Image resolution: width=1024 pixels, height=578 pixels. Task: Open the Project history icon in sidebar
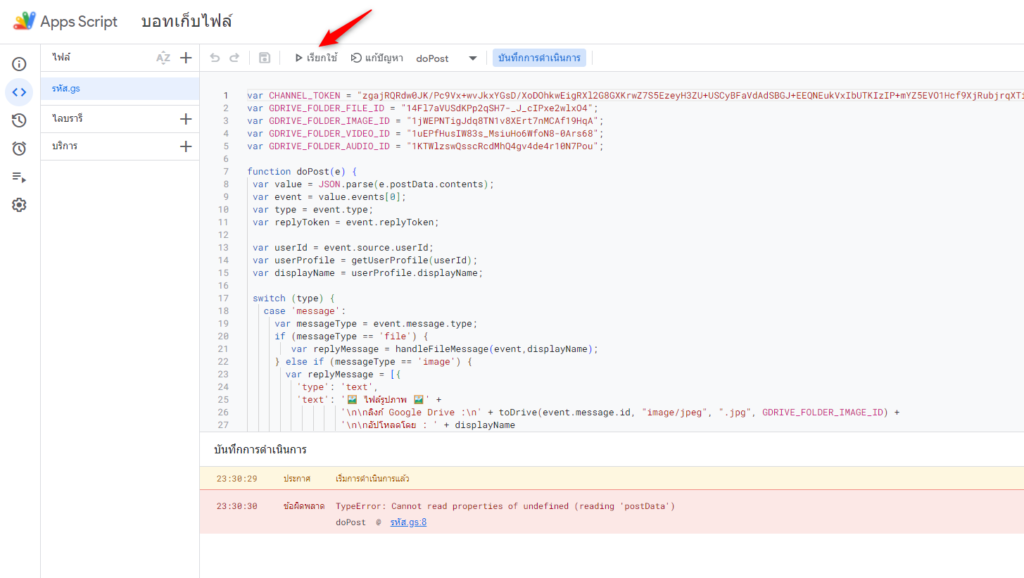point(19,120)
